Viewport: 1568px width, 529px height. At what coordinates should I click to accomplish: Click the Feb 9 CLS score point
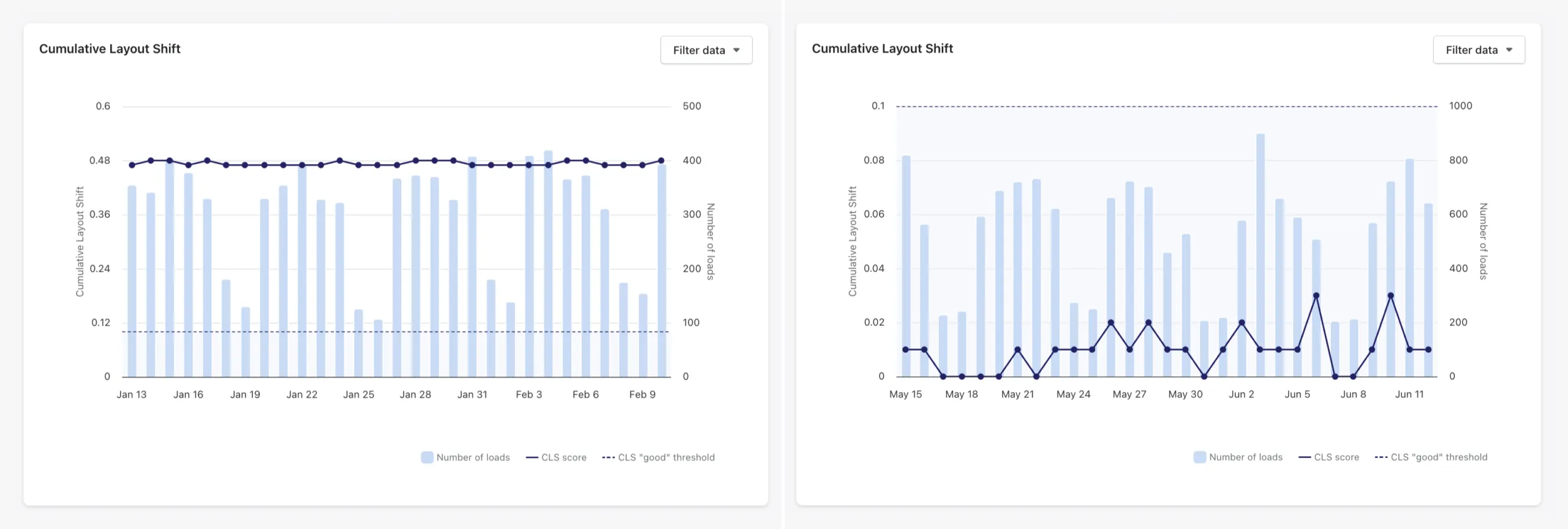click(643, 165)
